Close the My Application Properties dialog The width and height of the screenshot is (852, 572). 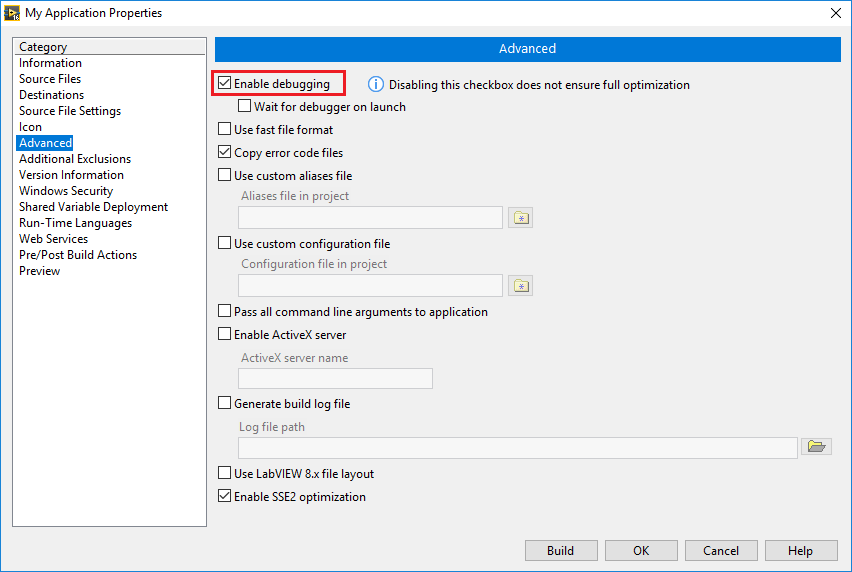835,13
